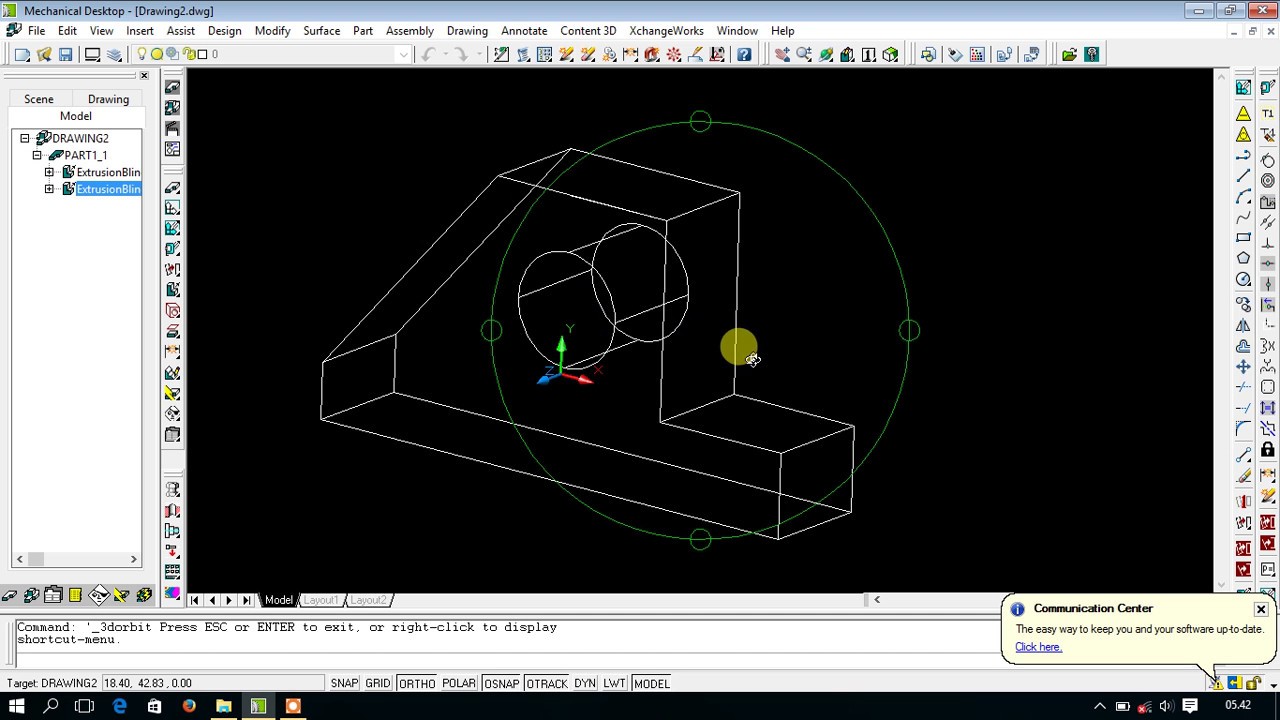The width and height of the screenshot is (1280, 720).
Task: Open the XchangeWorks menu
Action: tap(667, 31)
